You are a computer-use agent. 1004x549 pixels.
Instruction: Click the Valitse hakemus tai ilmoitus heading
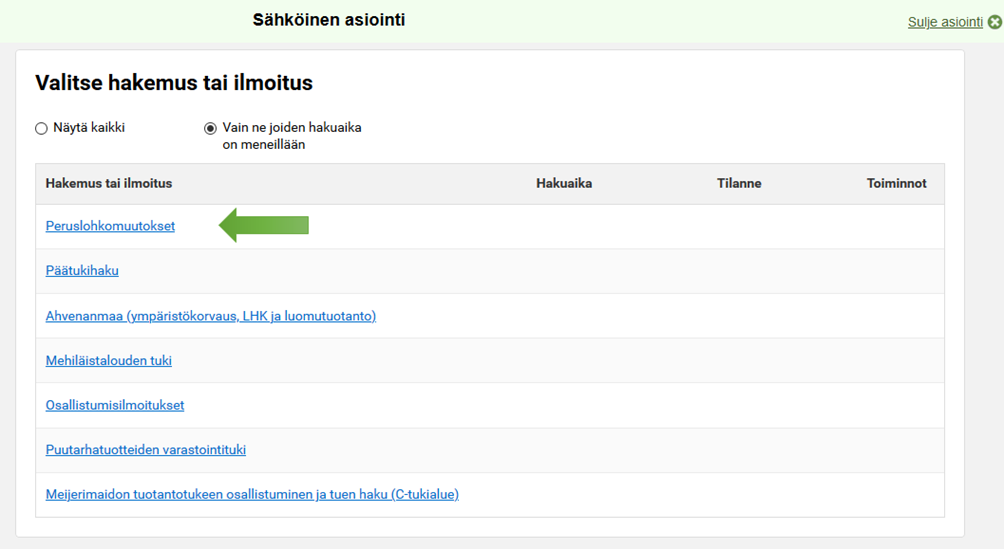click(174, 83)
